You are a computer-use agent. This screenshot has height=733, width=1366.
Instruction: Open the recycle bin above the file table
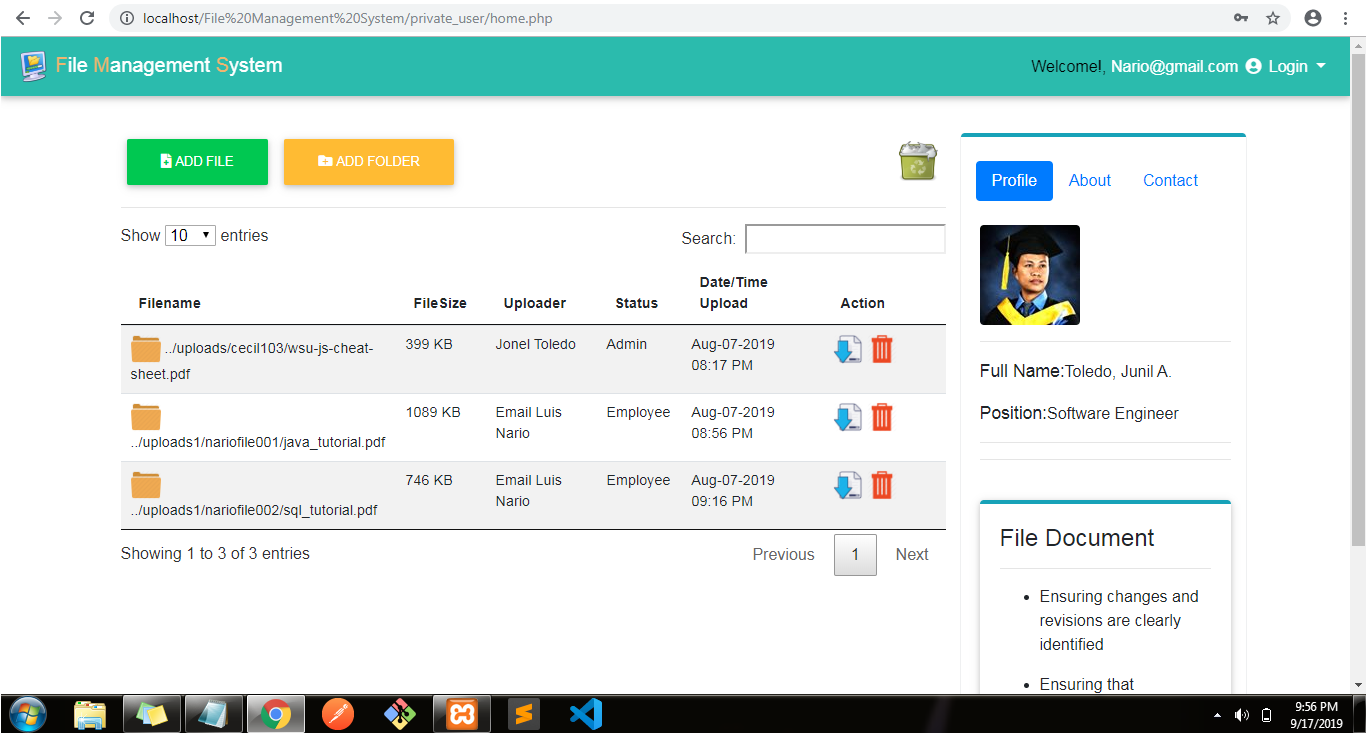tap(917, 161)
